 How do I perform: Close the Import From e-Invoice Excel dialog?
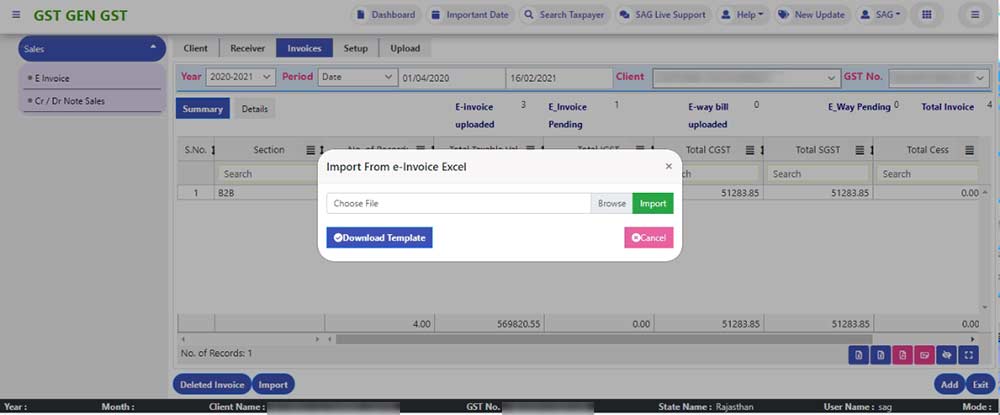coord(669,166)
